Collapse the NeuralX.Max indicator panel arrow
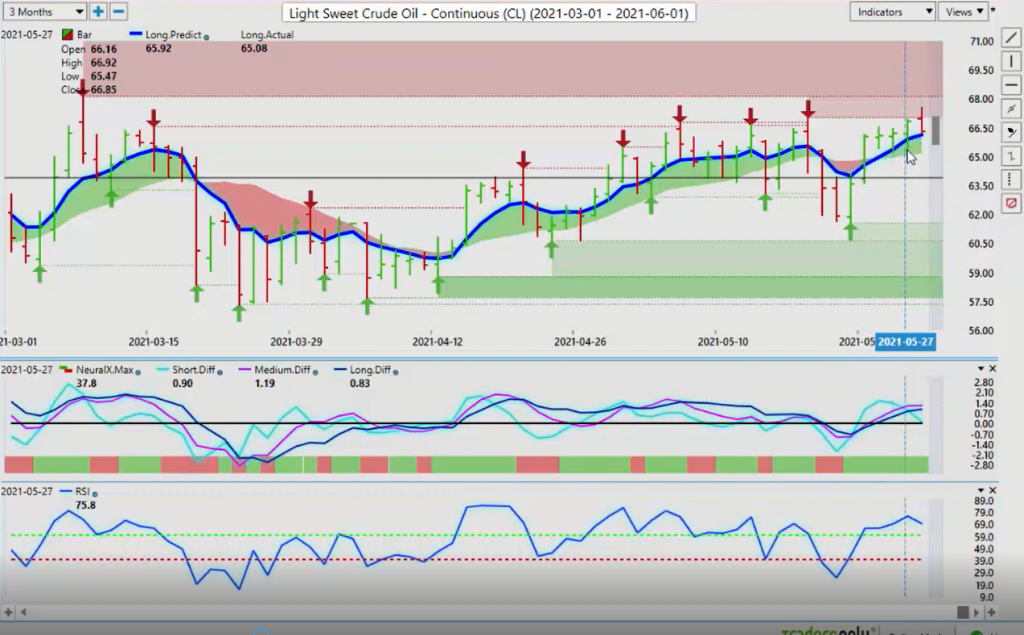 coord(978,369)
